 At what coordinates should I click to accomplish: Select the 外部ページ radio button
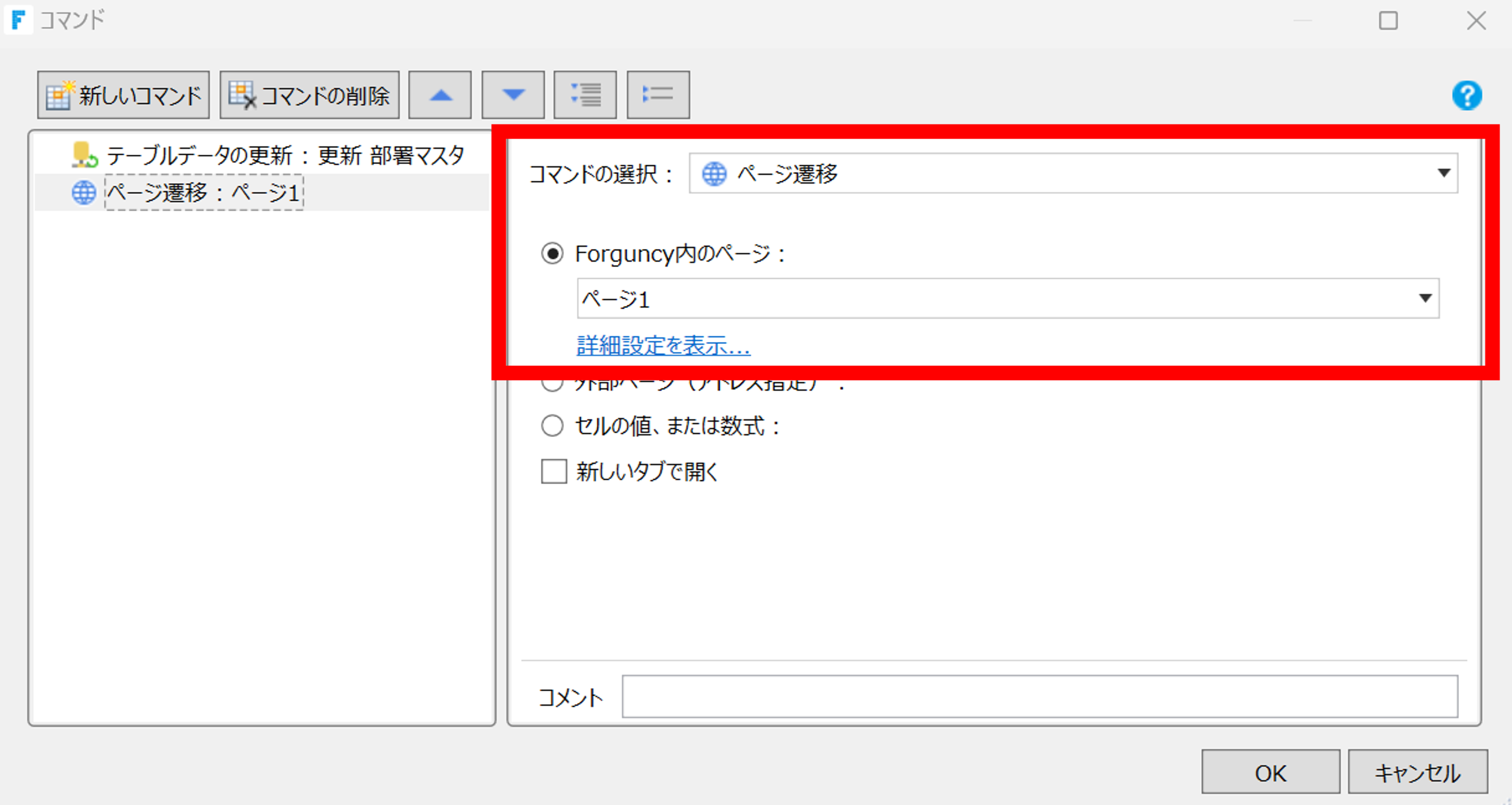[x=552, y=385]
